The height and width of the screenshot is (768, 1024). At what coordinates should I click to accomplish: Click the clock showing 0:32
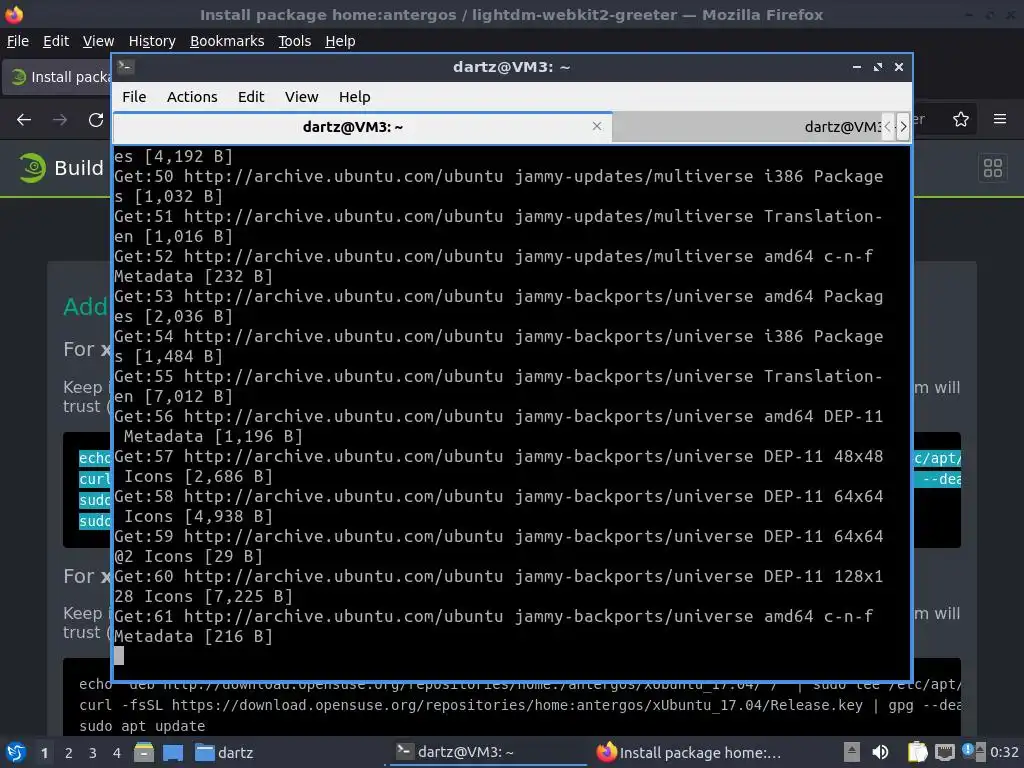(x=1004, y=752)
